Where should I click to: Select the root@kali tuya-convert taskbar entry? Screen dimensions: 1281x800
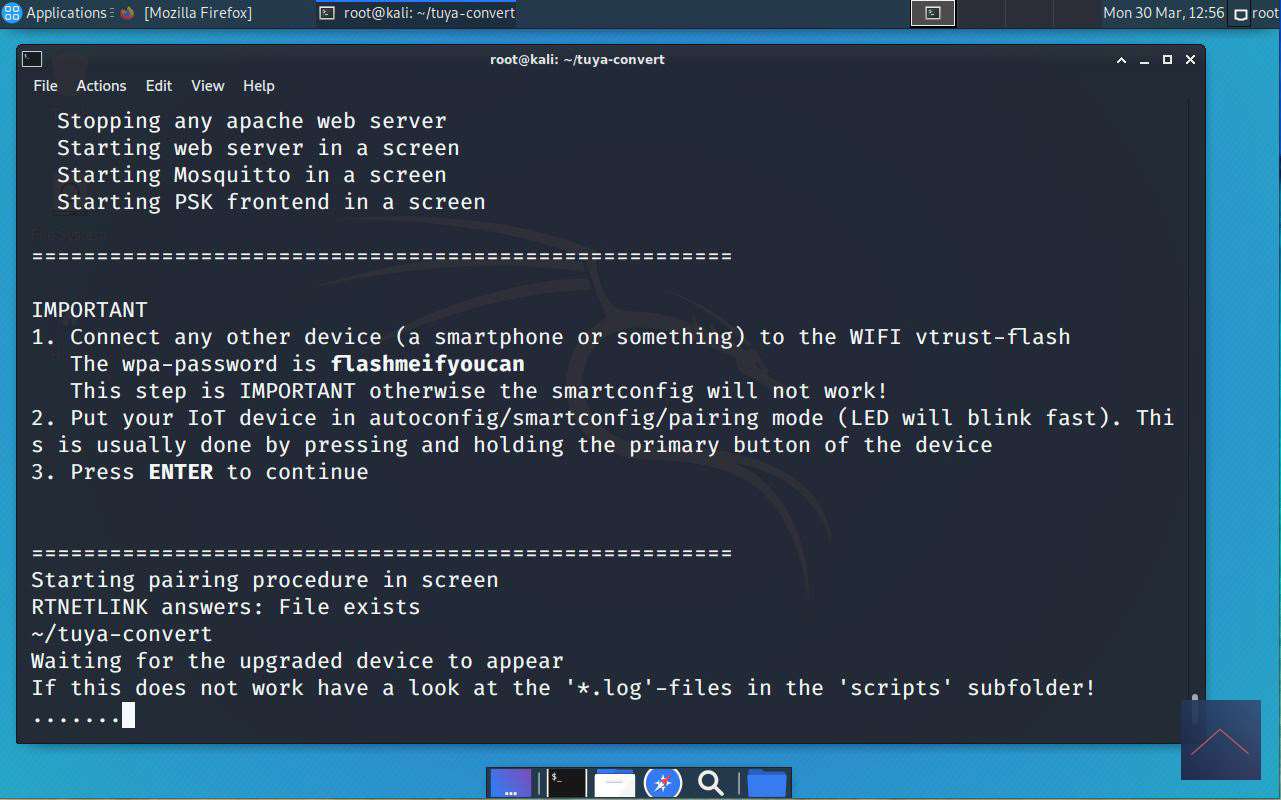[417, 13]
